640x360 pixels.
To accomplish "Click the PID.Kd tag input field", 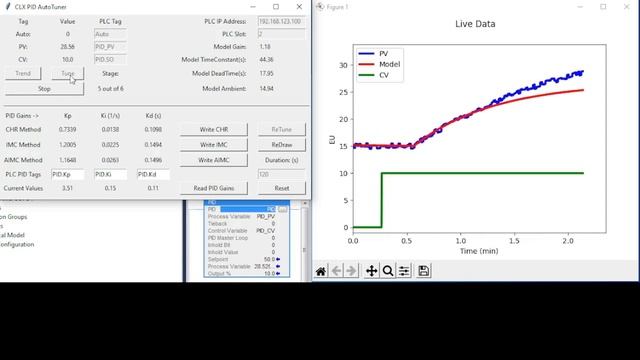I will point(153,175).
